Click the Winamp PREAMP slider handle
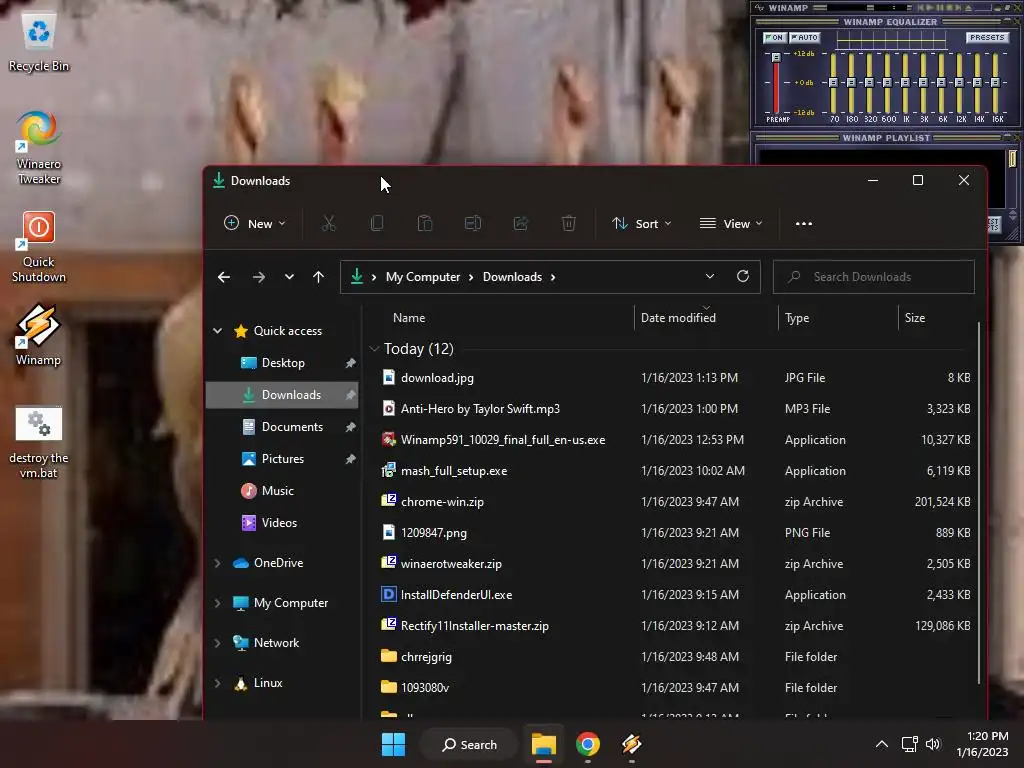 click(776, 57)
